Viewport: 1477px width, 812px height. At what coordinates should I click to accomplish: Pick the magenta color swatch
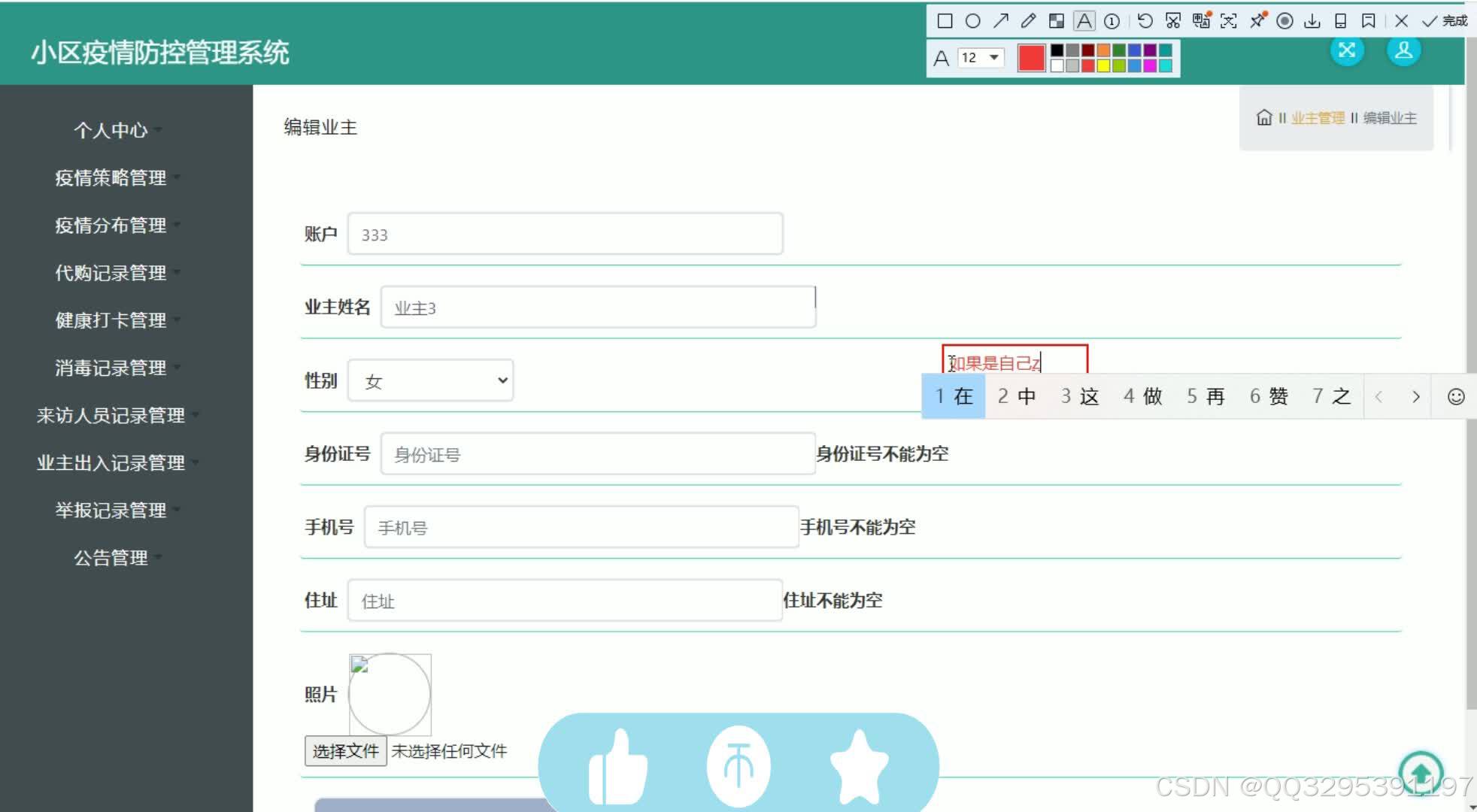pyautogui.click(x=1150, y=65)
